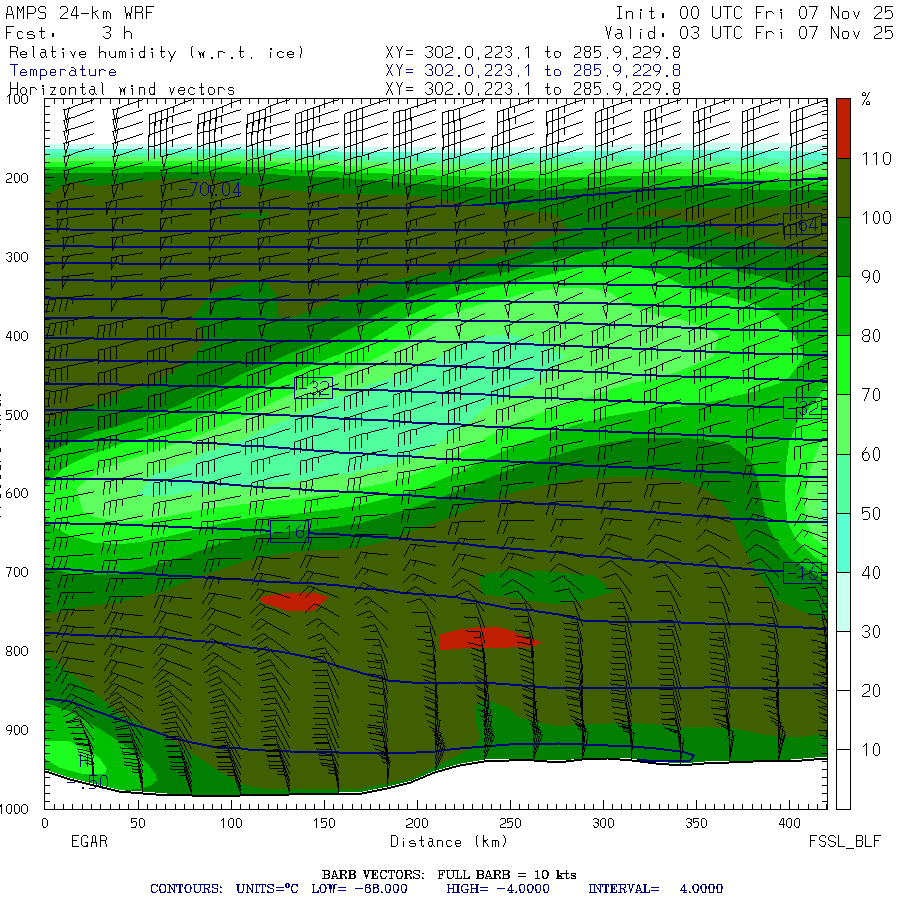Click the 0 tick label on the distance axis
The height and width of the screenshot is (900, 900).
[45, 823]
